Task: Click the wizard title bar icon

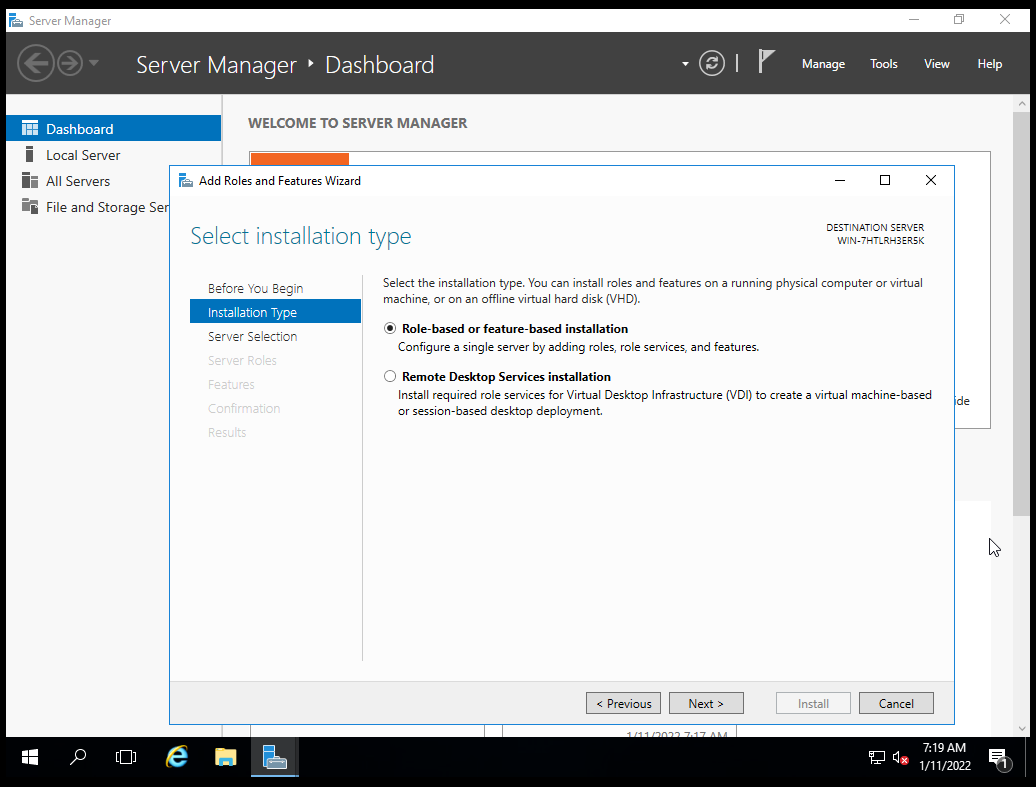Action: (x=186, y=180)
